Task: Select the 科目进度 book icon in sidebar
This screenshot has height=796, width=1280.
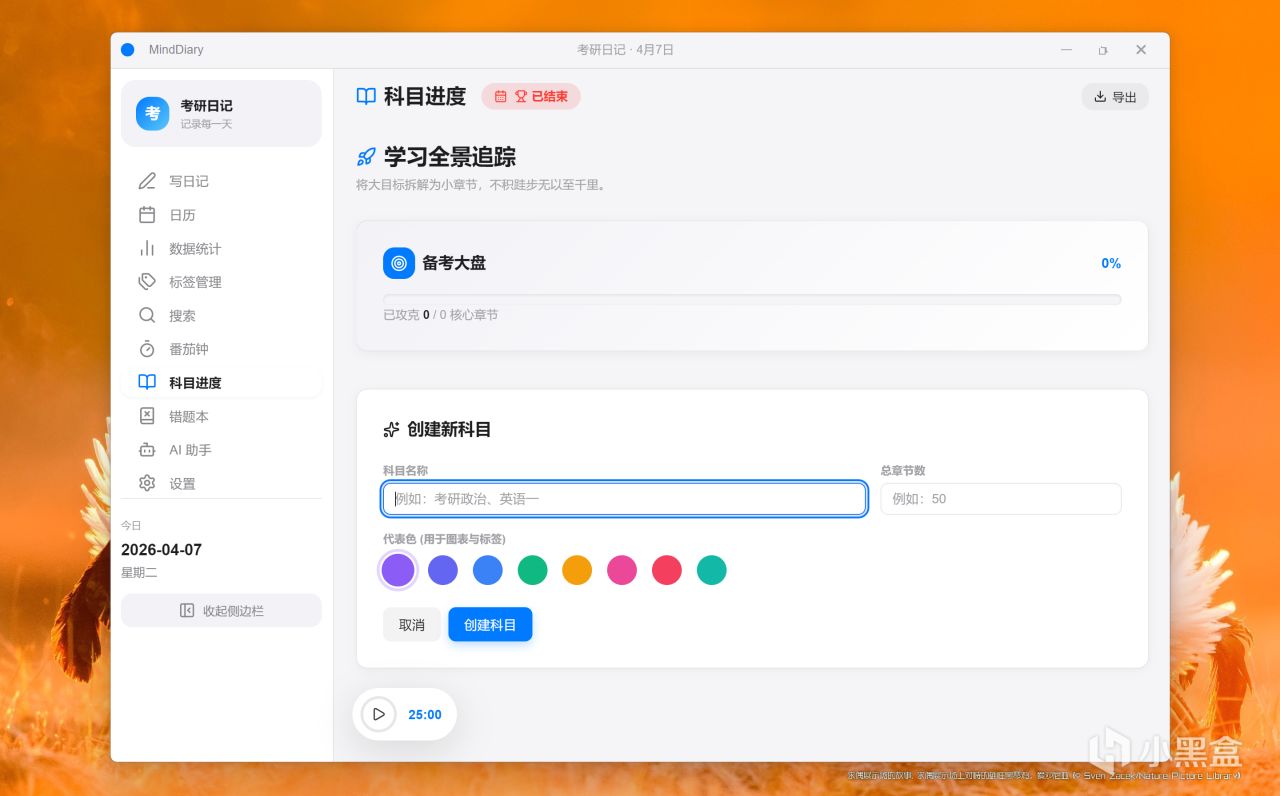Action: pyautogui.click(x=147, y=382)
